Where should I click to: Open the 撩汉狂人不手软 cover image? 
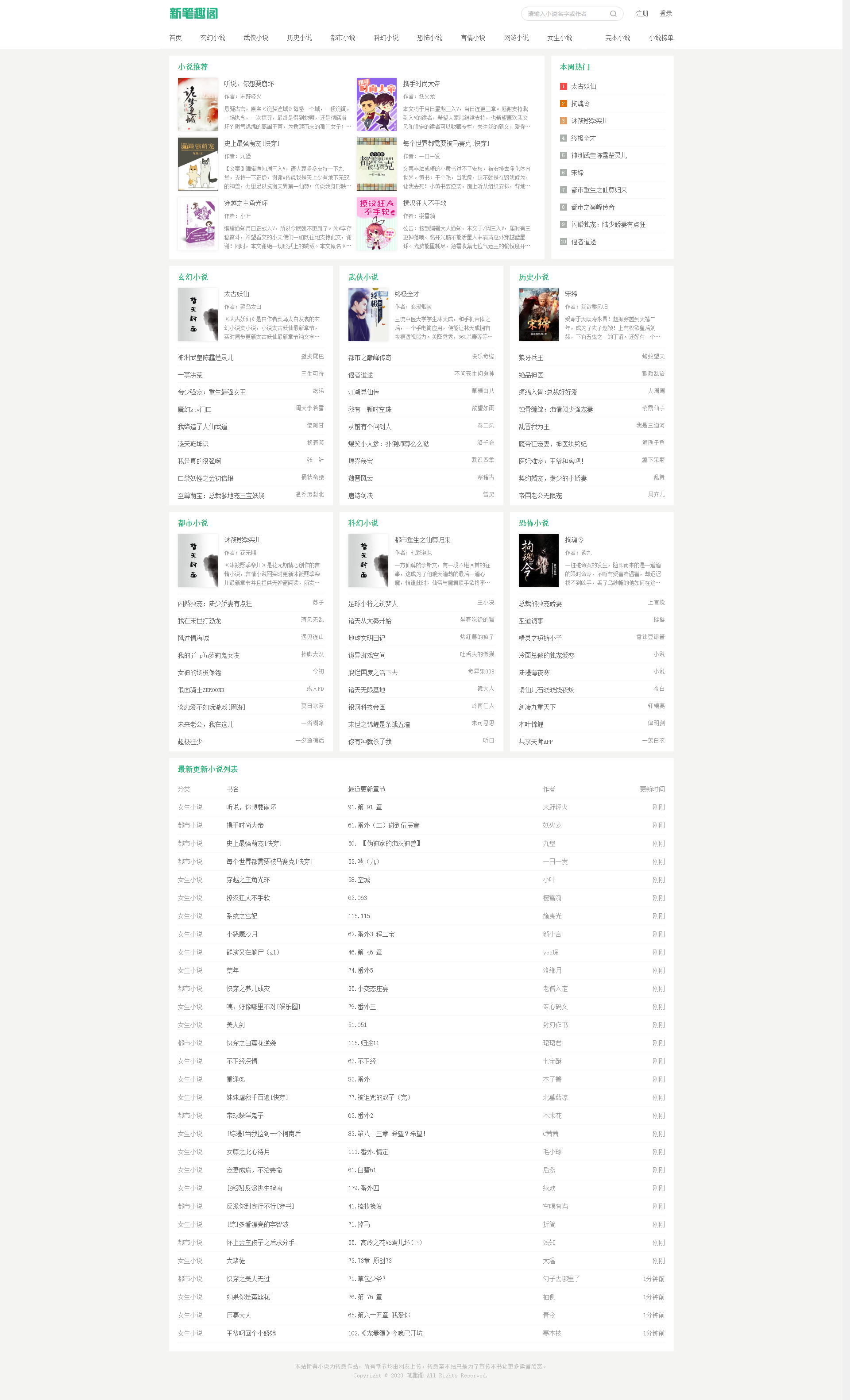(x=376, y=224)
